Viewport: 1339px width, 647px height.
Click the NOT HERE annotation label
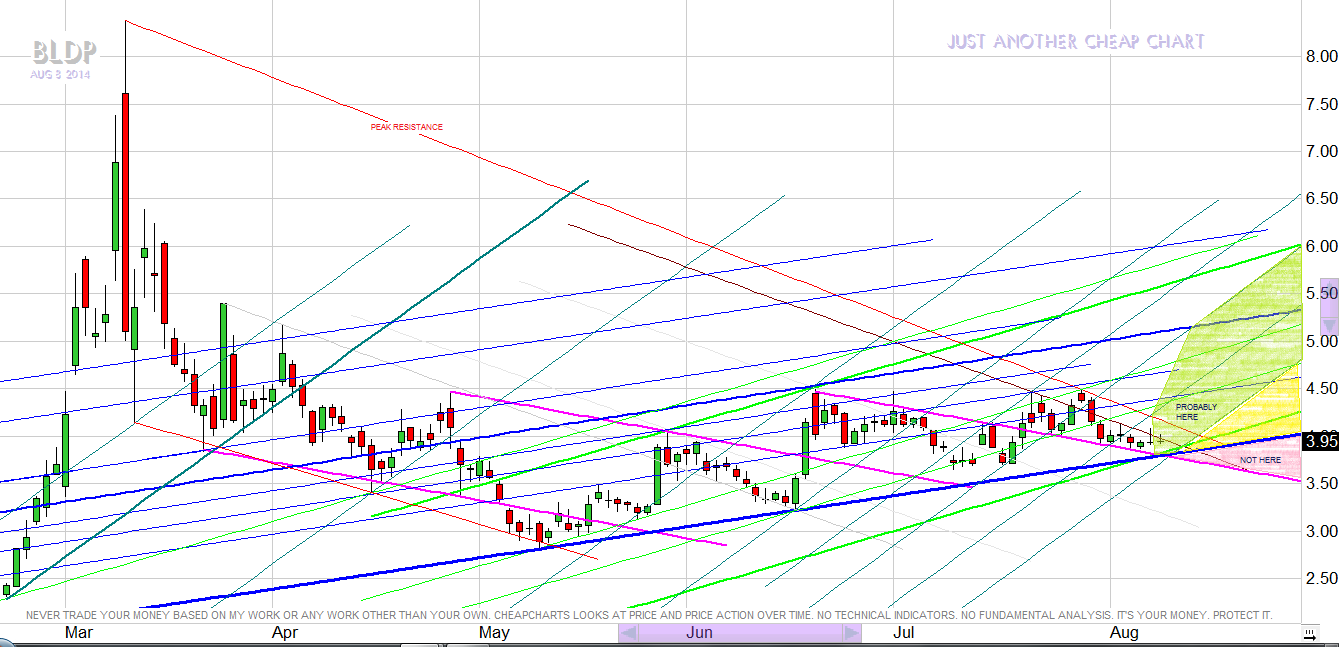coord(1259,460)
